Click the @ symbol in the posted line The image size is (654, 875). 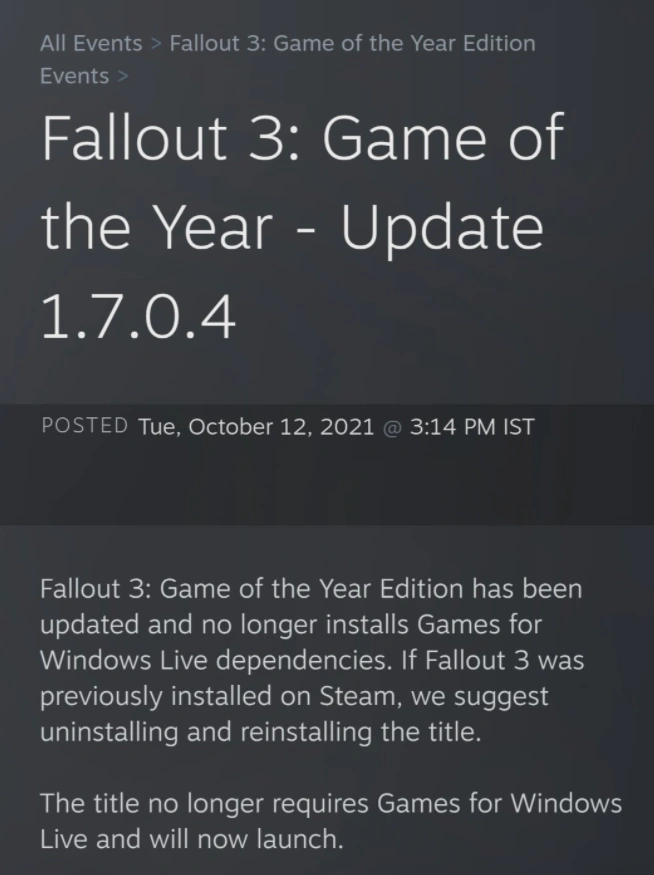pyautogui.click(x=392, y=427)
